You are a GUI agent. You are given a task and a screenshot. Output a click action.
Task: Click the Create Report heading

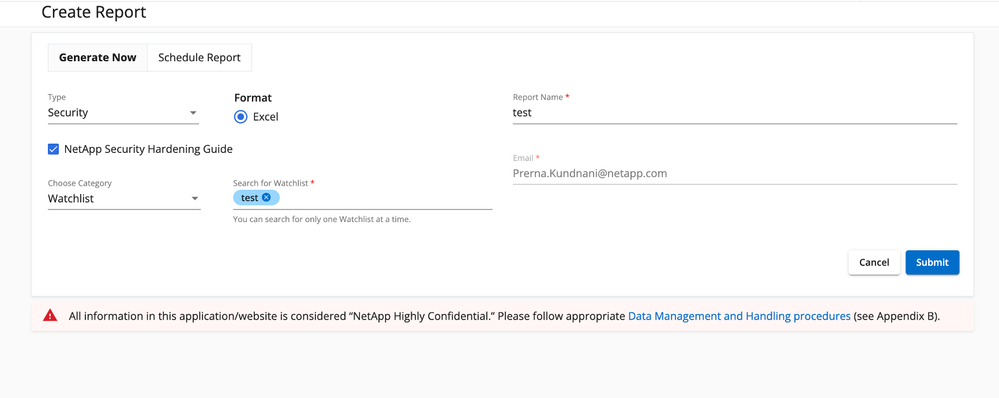(x=94, y=12)
